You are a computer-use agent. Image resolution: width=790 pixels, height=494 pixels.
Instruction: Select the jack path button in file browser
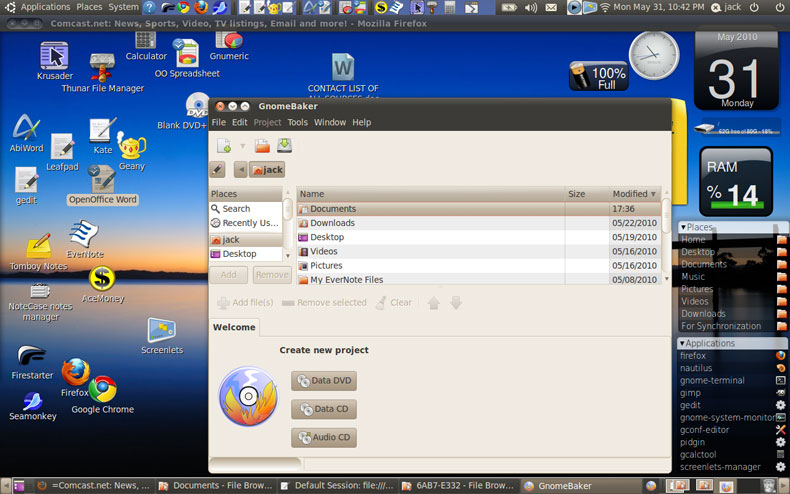coord(267,170)
